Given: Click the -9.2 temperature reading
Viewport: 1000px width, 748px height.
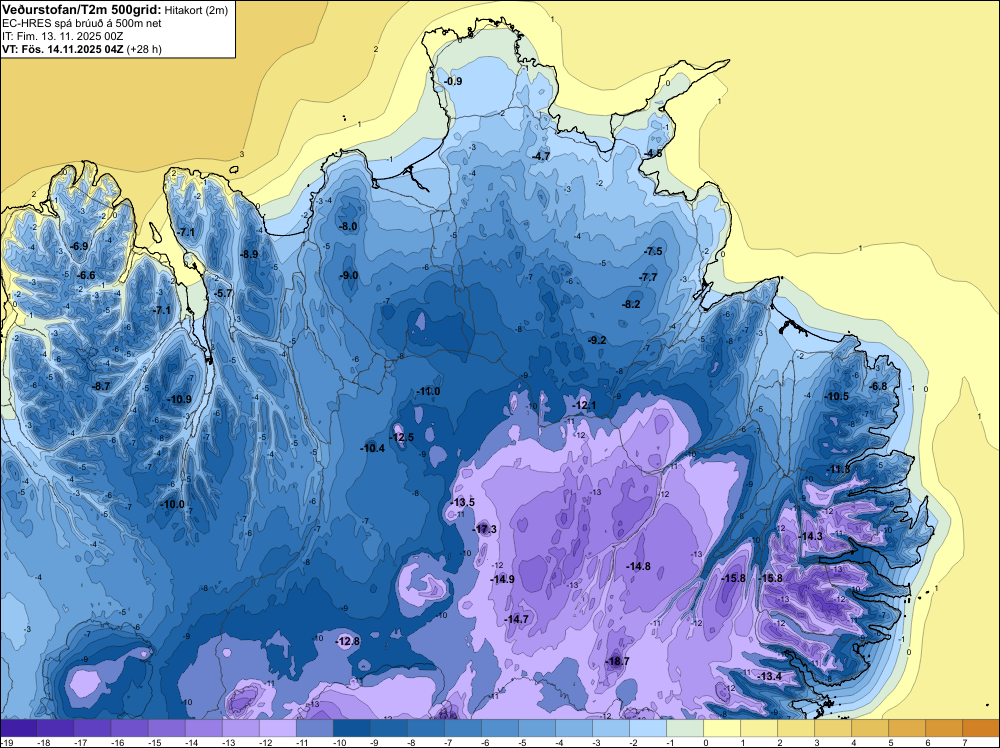Looking at the screenshot, I should (x=597, y=341).
